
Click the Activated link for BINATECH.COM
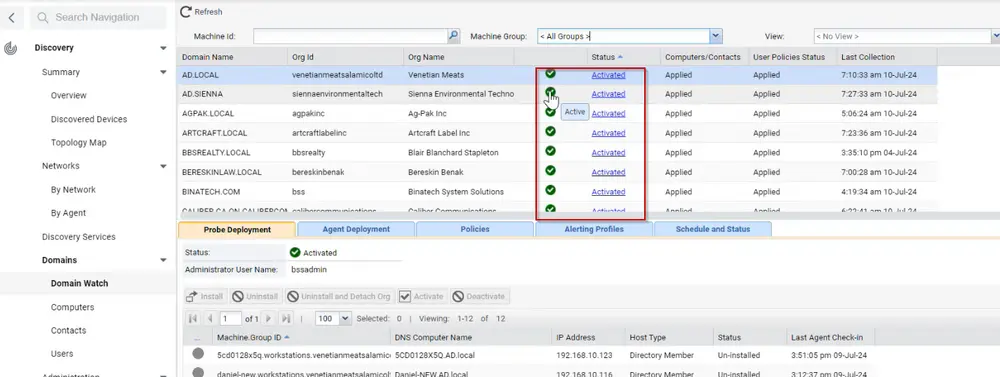608,192
